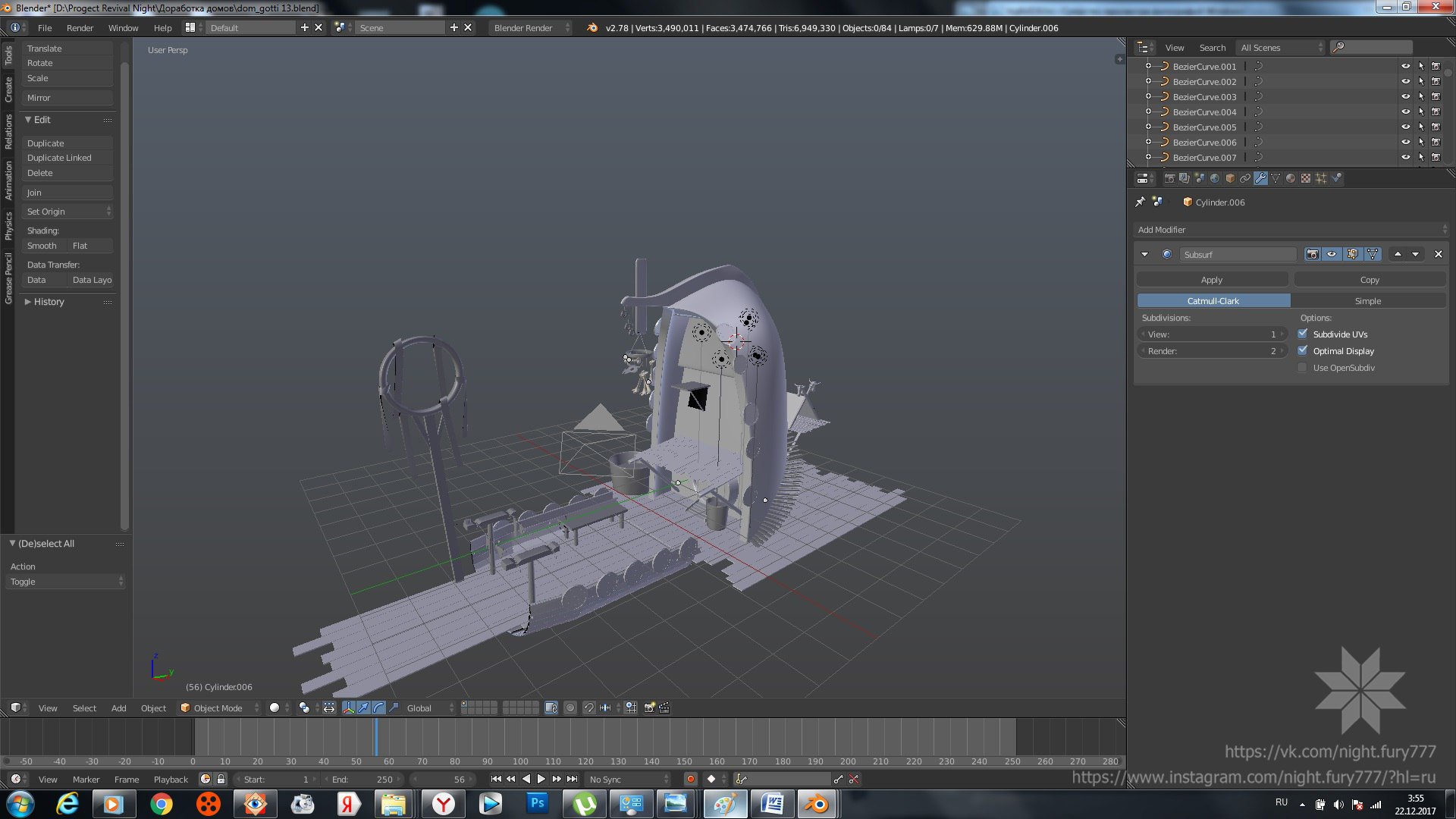
Task: Click the OpenGL render image camera icon
Action: tap(649, 708)
